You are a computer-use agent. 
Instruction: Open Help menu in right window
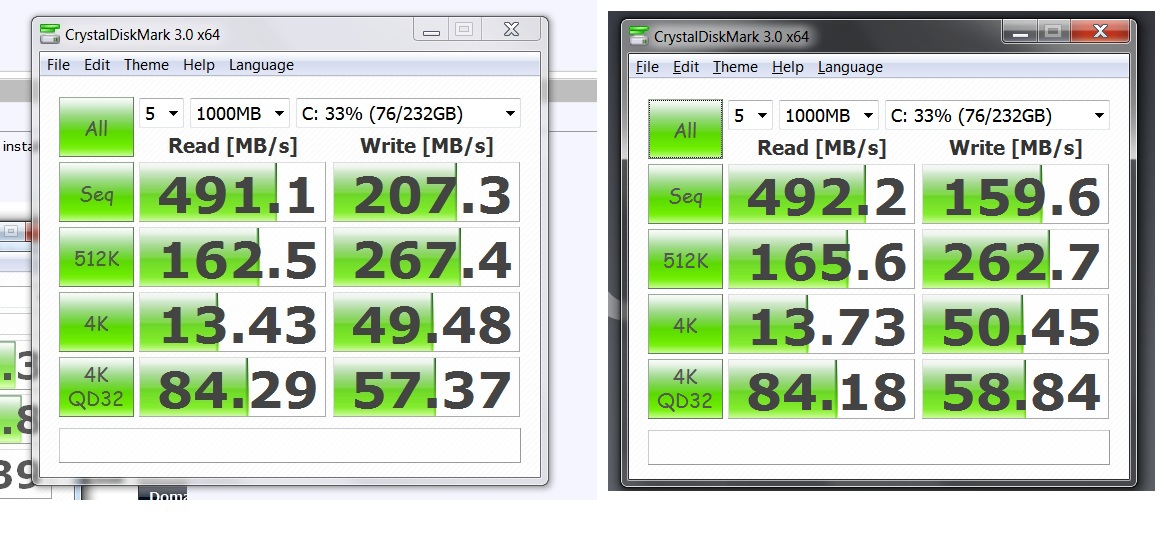coord(787,67)
